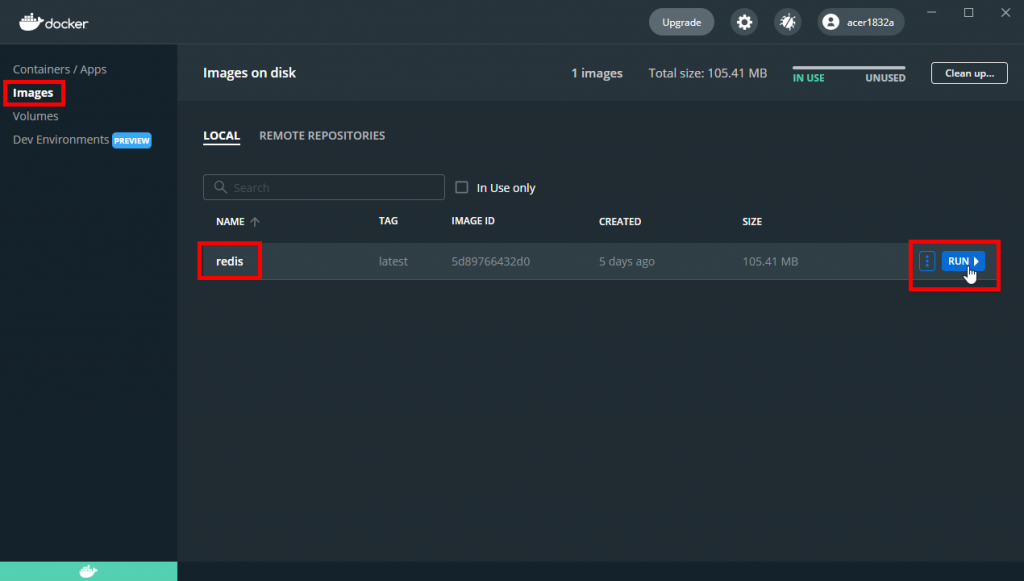Enable the In Use only checkbox
The width and height of the screenshot is (1024, 581).
click(x=462, y=187)
